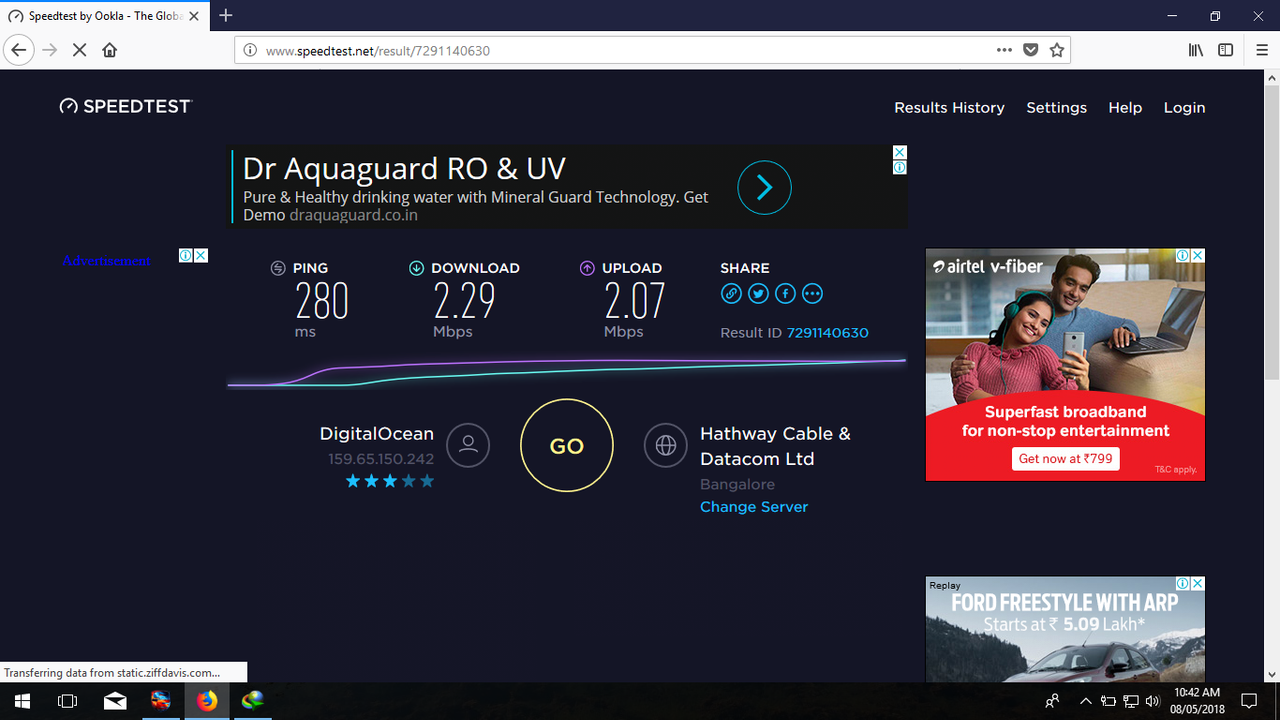Viewport: 1280px width, 720px height.
Task: Rate the server with the fourth star
Action: coord(409,481)
